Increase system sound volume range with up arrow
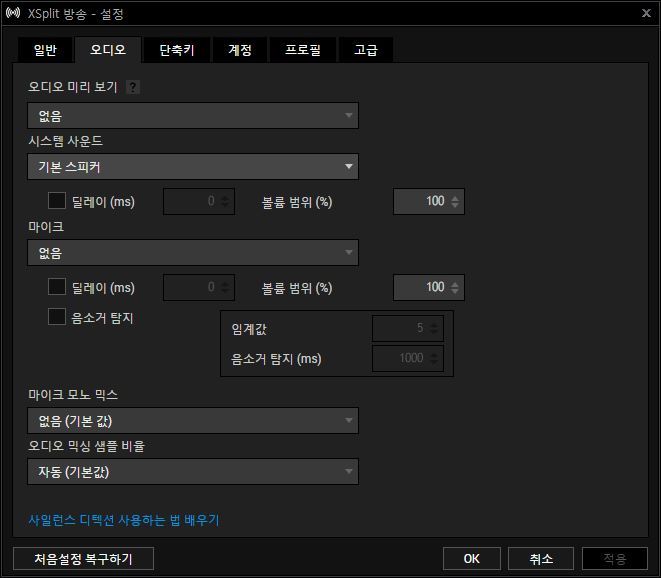The width and height of the screenshot is (661, 578). (x=455, y=197)
